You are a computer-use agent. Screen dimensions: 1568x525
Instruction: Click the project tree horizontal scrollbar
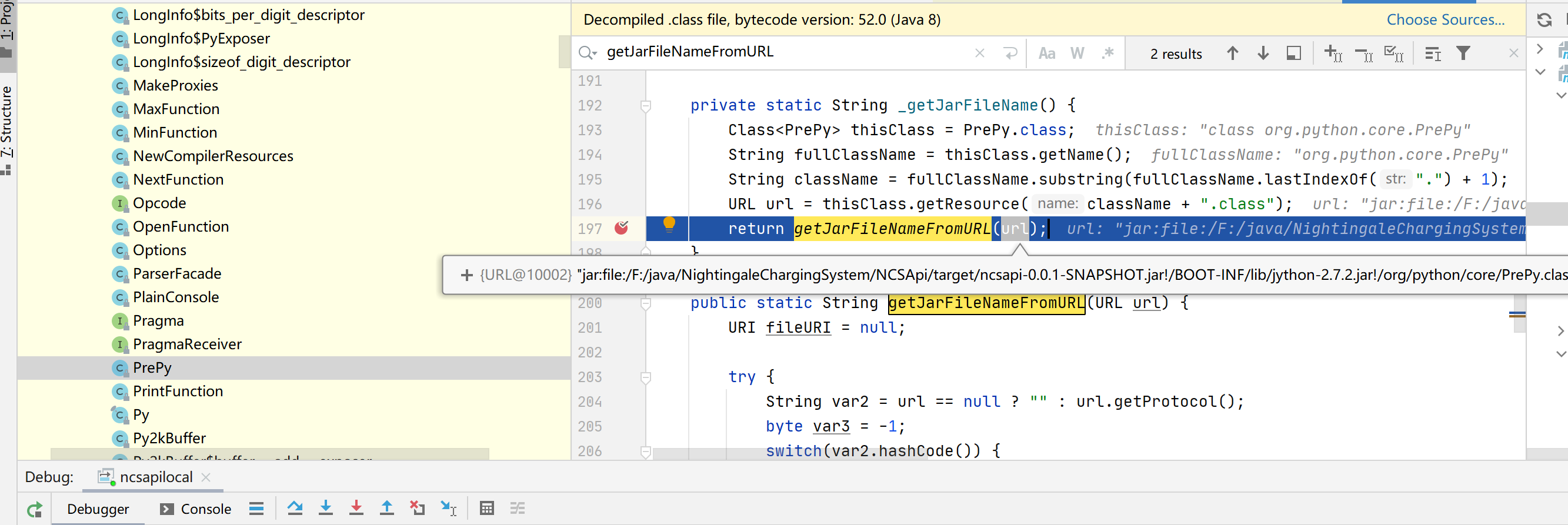point(269,454)
